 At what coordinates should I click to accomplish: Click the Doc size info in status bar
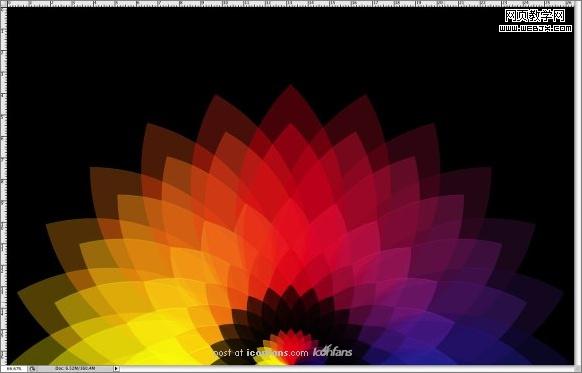(75, 369)
